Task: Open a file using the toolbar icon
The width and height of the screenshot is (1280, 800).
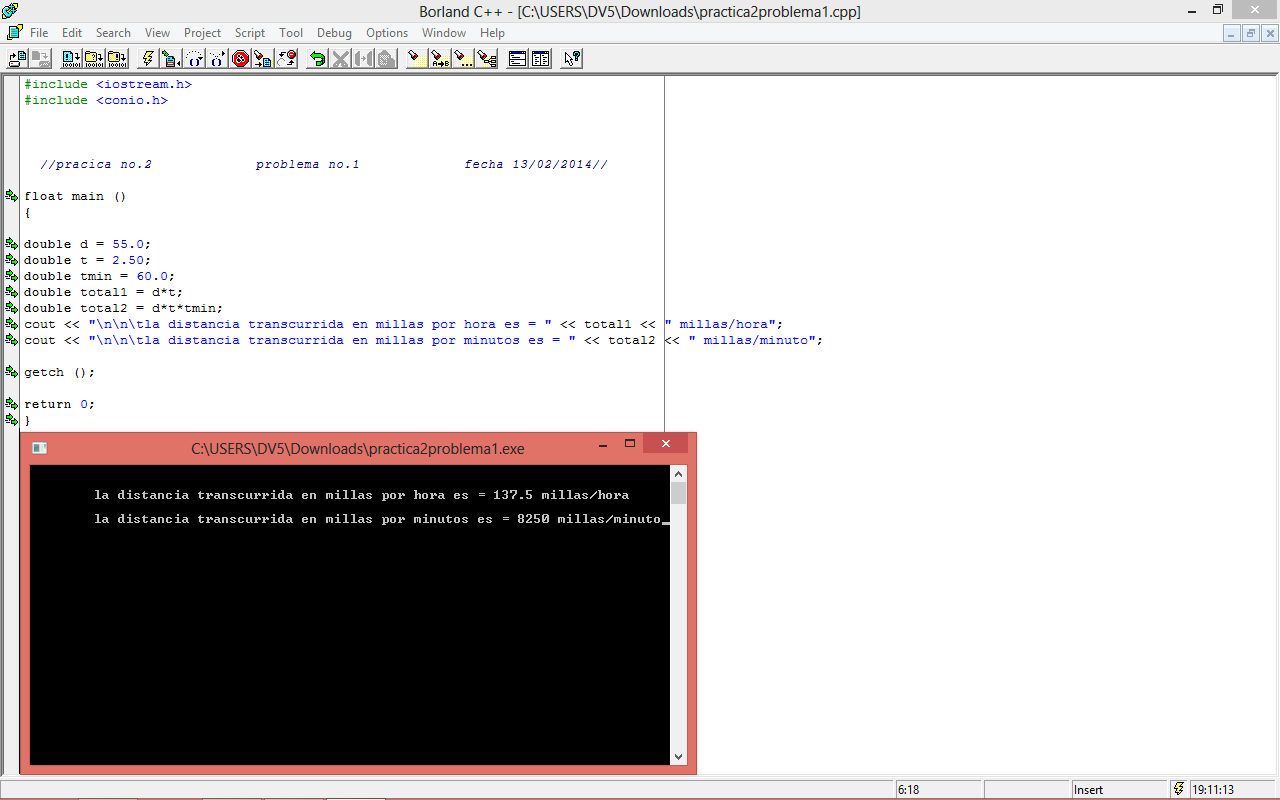Action: pyautogui.click(x=15, y=58)
